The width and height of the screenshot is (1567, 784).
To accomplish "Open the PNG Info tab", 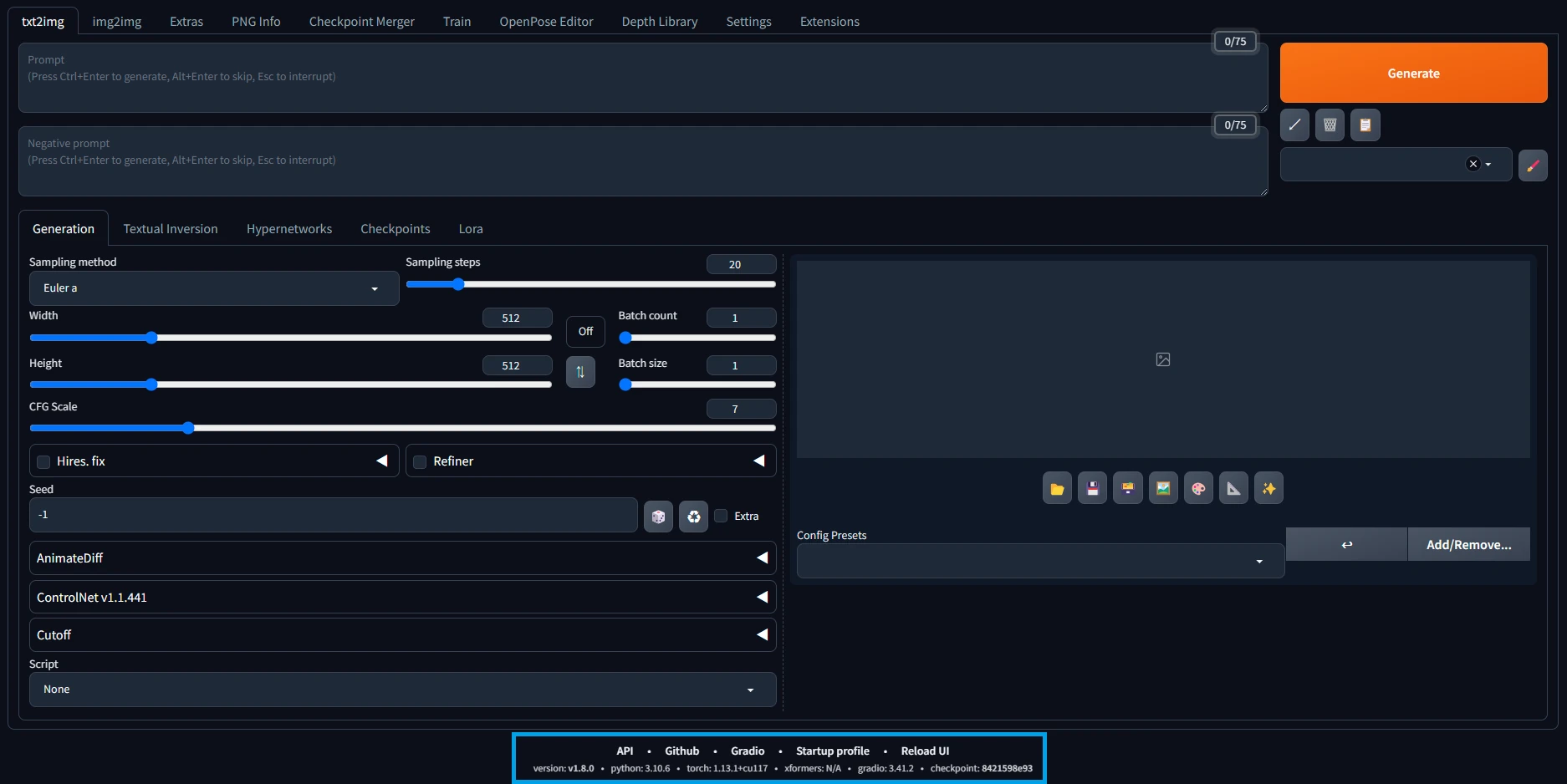I will tap(256, 22).
